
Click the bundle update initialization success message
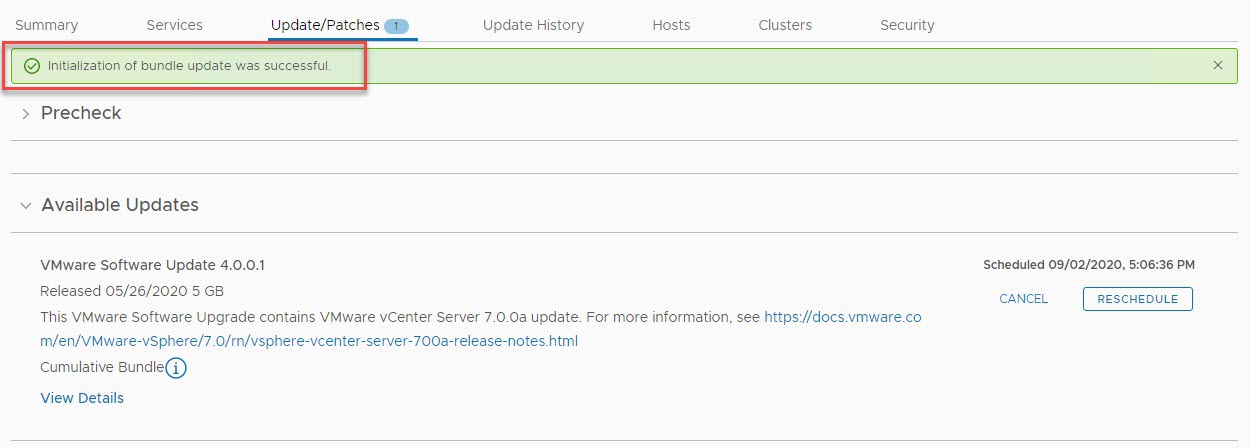[189, 66]
